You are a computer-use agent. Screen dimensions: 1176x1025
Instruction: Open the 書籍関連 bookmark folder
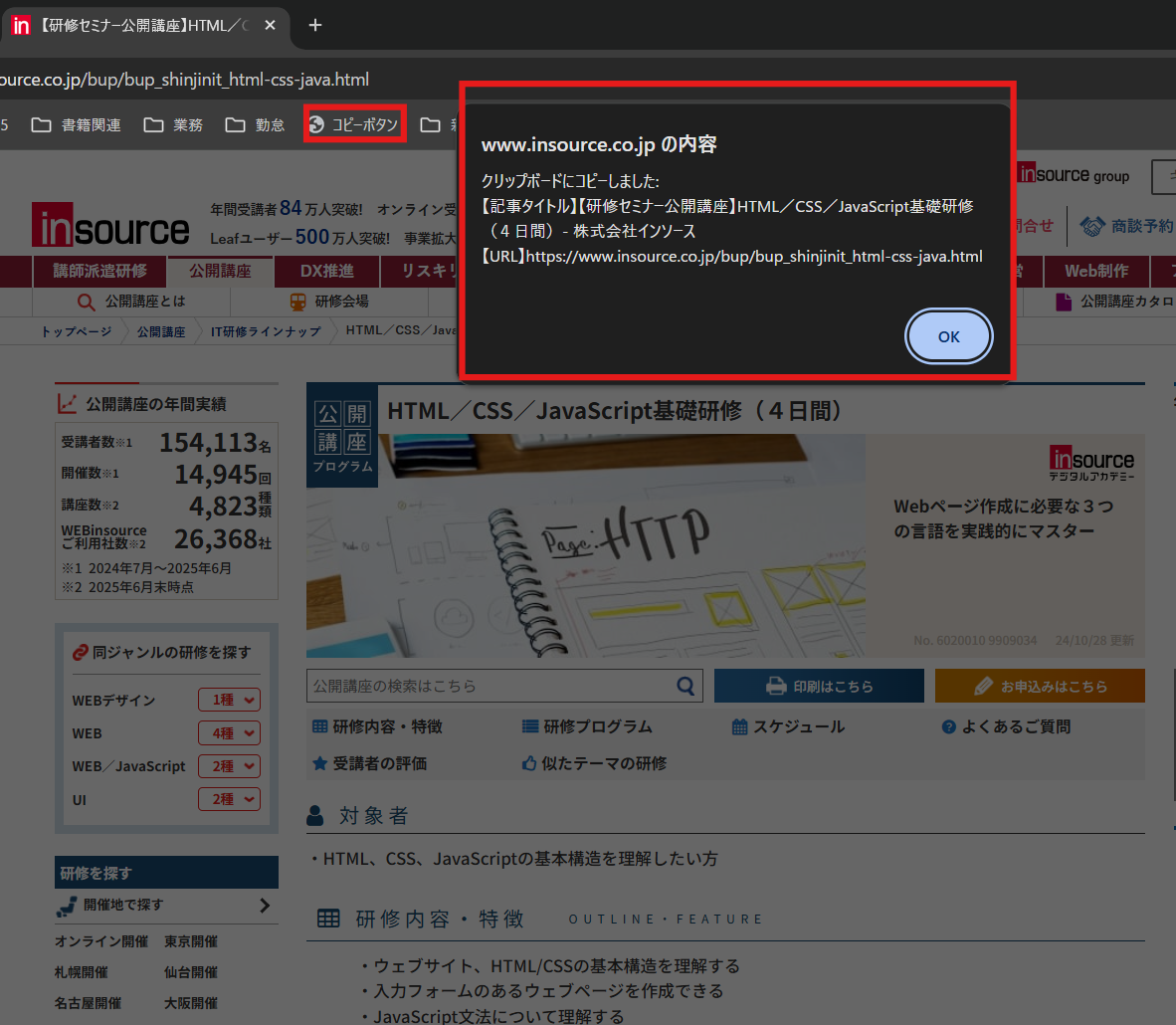(x=77, y=124)
